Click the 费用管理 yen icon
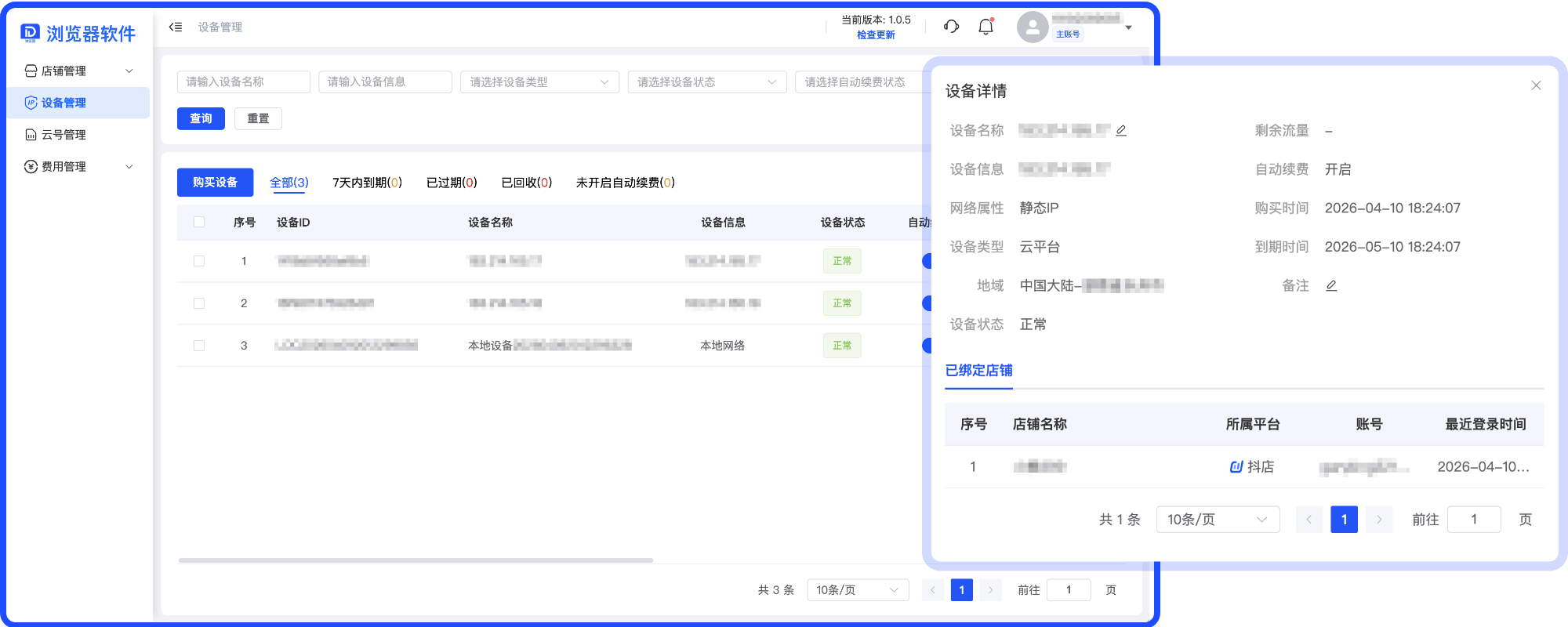The image size is (1568, 627). [x=31, y=166]
